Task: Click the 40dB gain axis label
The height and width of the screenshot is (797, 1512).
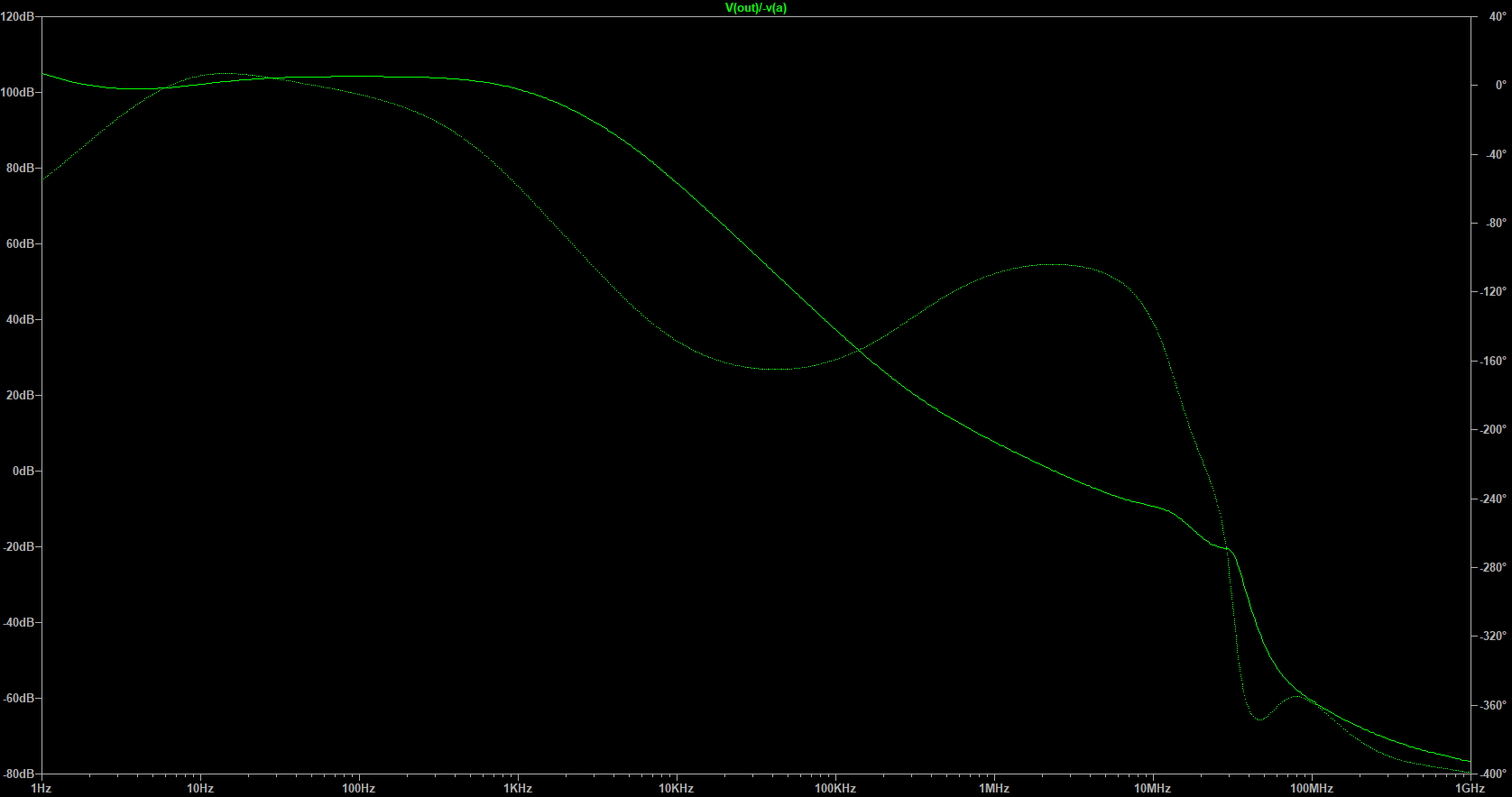Action: pyautogui.click(x=21, y=319)
